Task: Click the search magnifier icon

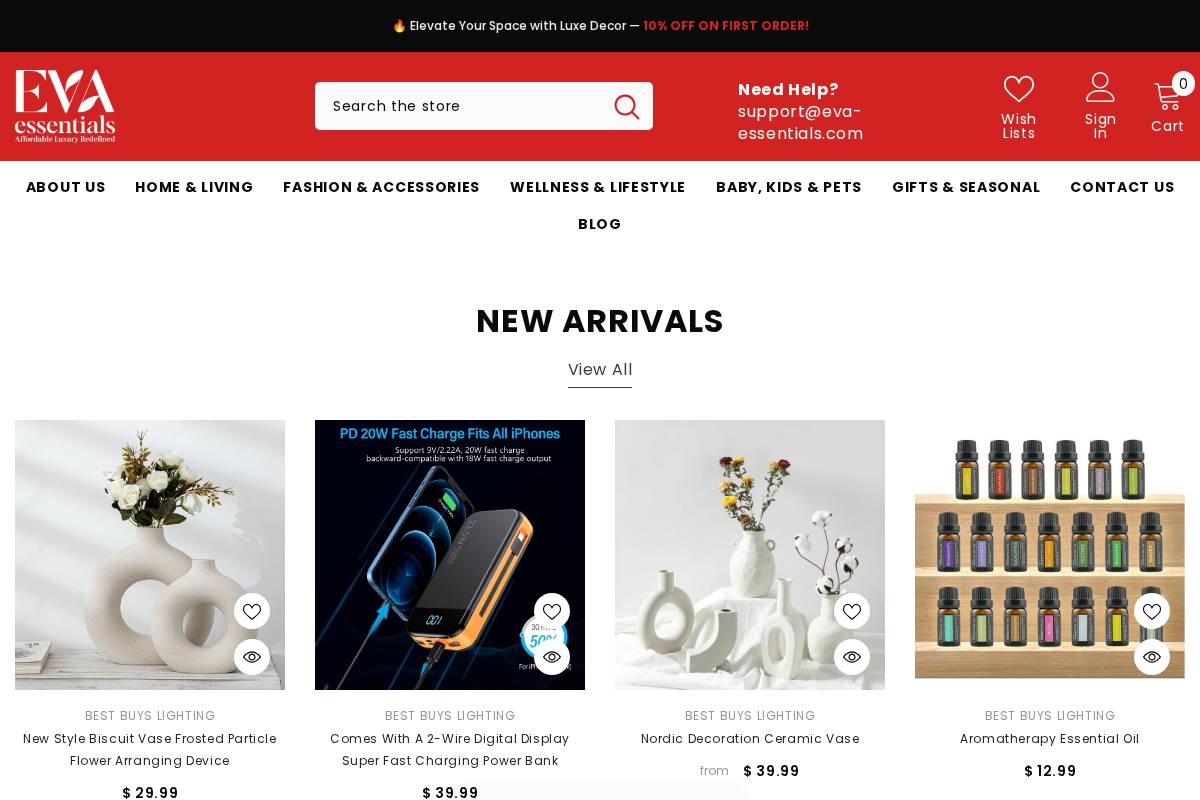Action: point(627,106)
